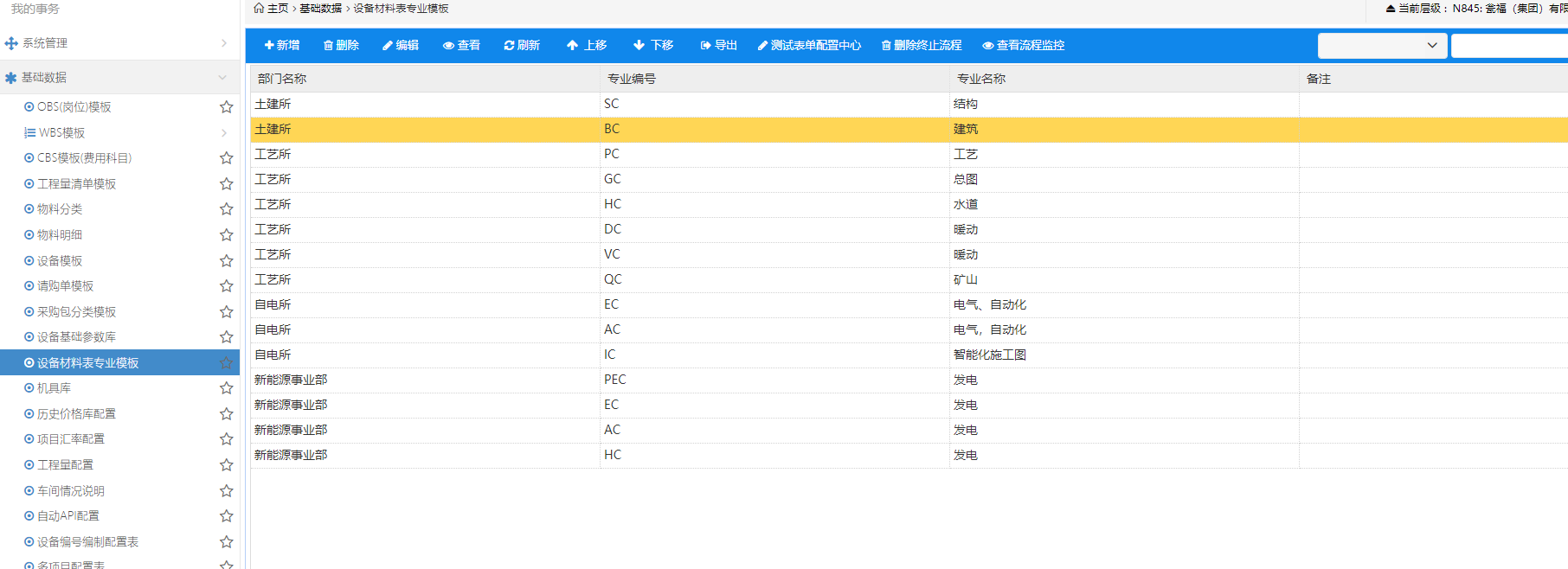Click the search input field in toolbar

[1509, 46]
